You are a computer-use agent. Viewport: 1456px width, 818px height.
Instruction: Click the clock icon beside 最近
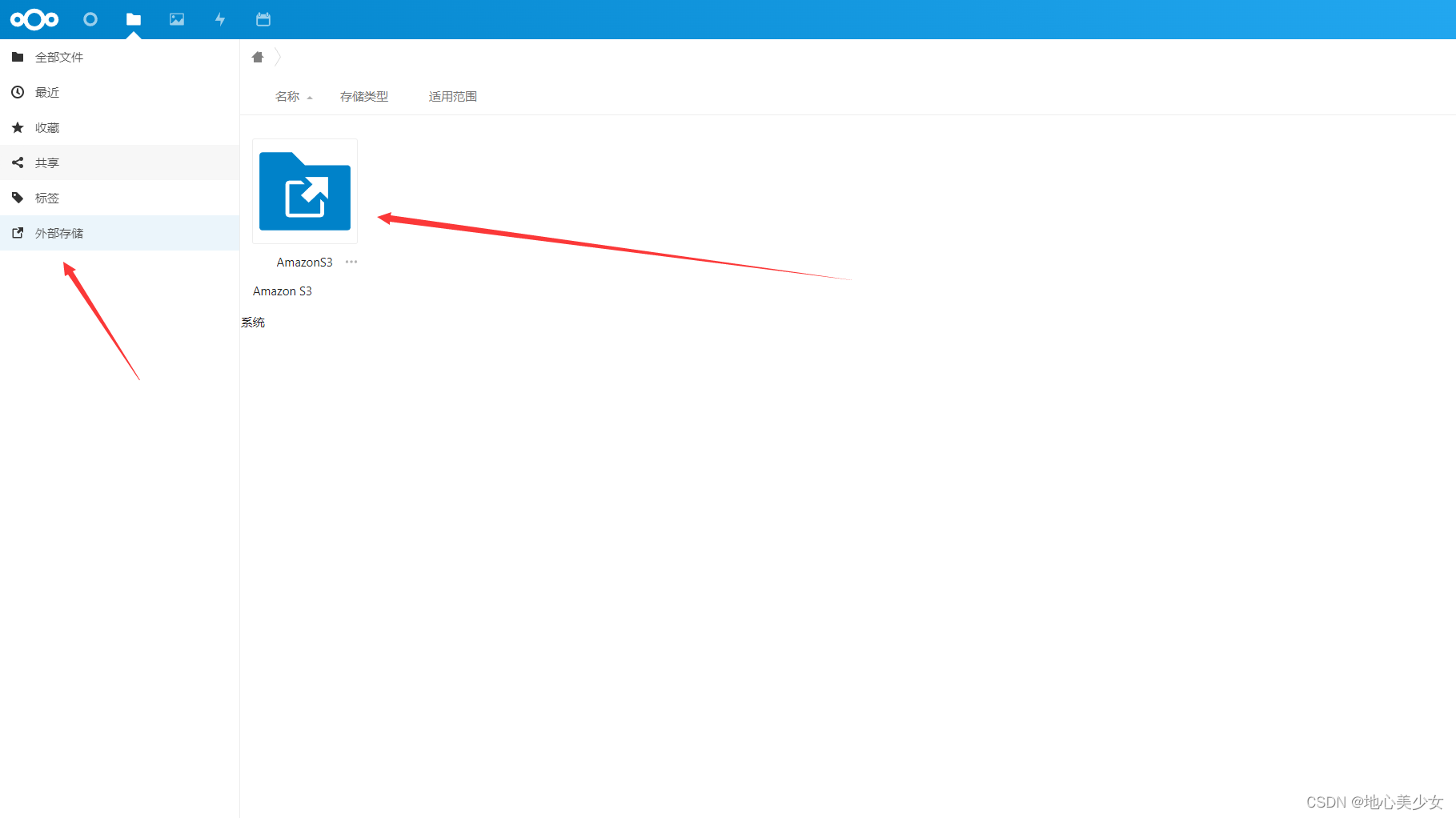pyautogui.click(x=18, y=92)
